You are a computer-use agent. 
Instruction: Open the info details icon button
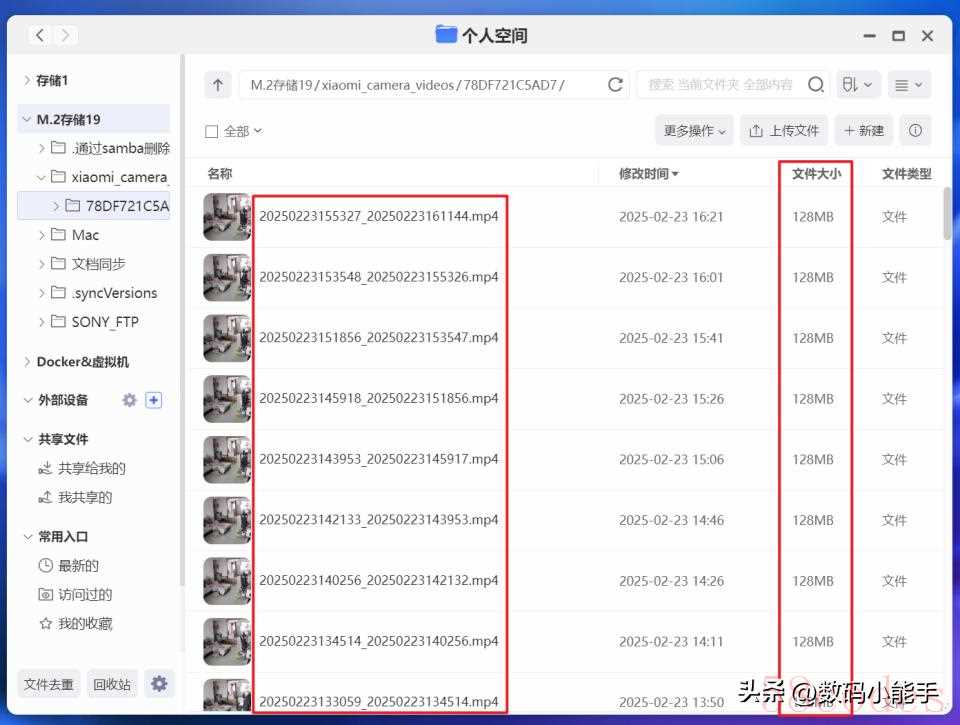coord(914,130)
